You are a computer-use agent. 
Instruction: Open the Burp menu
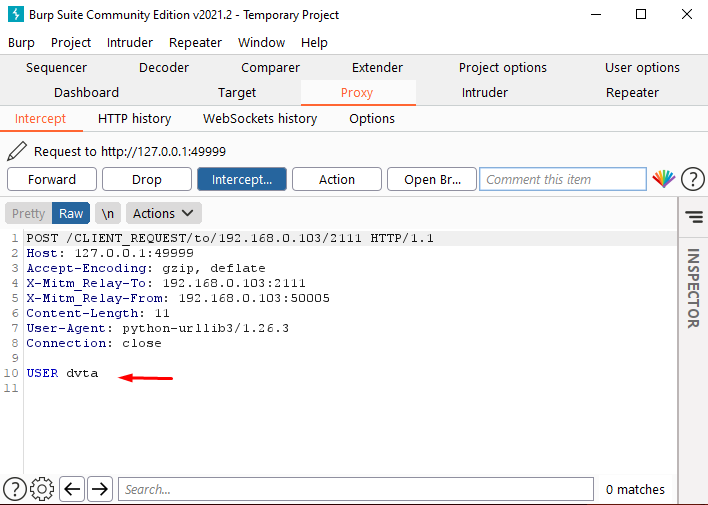click(x=21, y=42)
